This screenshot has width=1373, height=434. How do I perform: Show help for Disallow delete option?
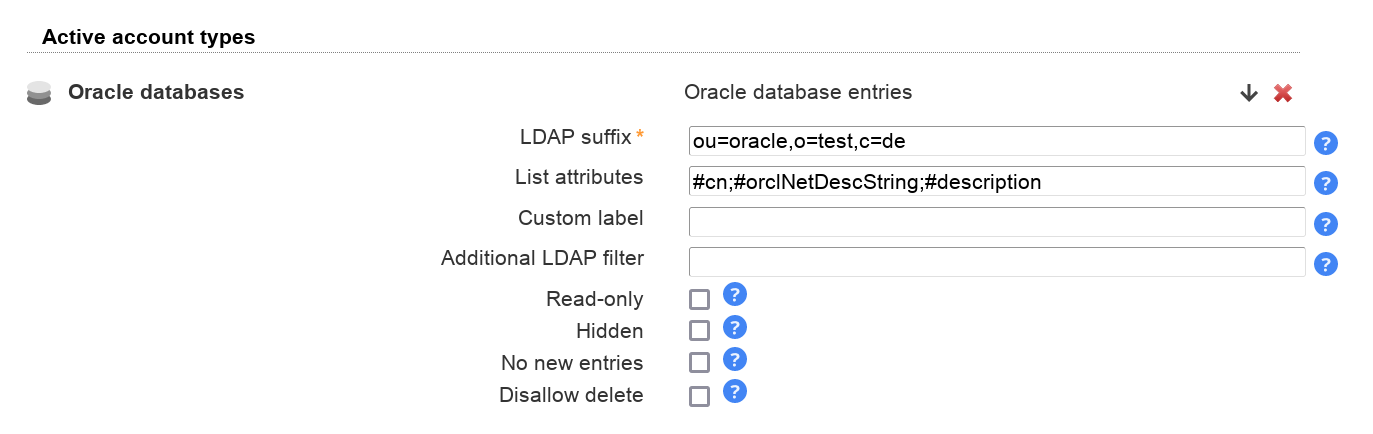coord(735,391)
